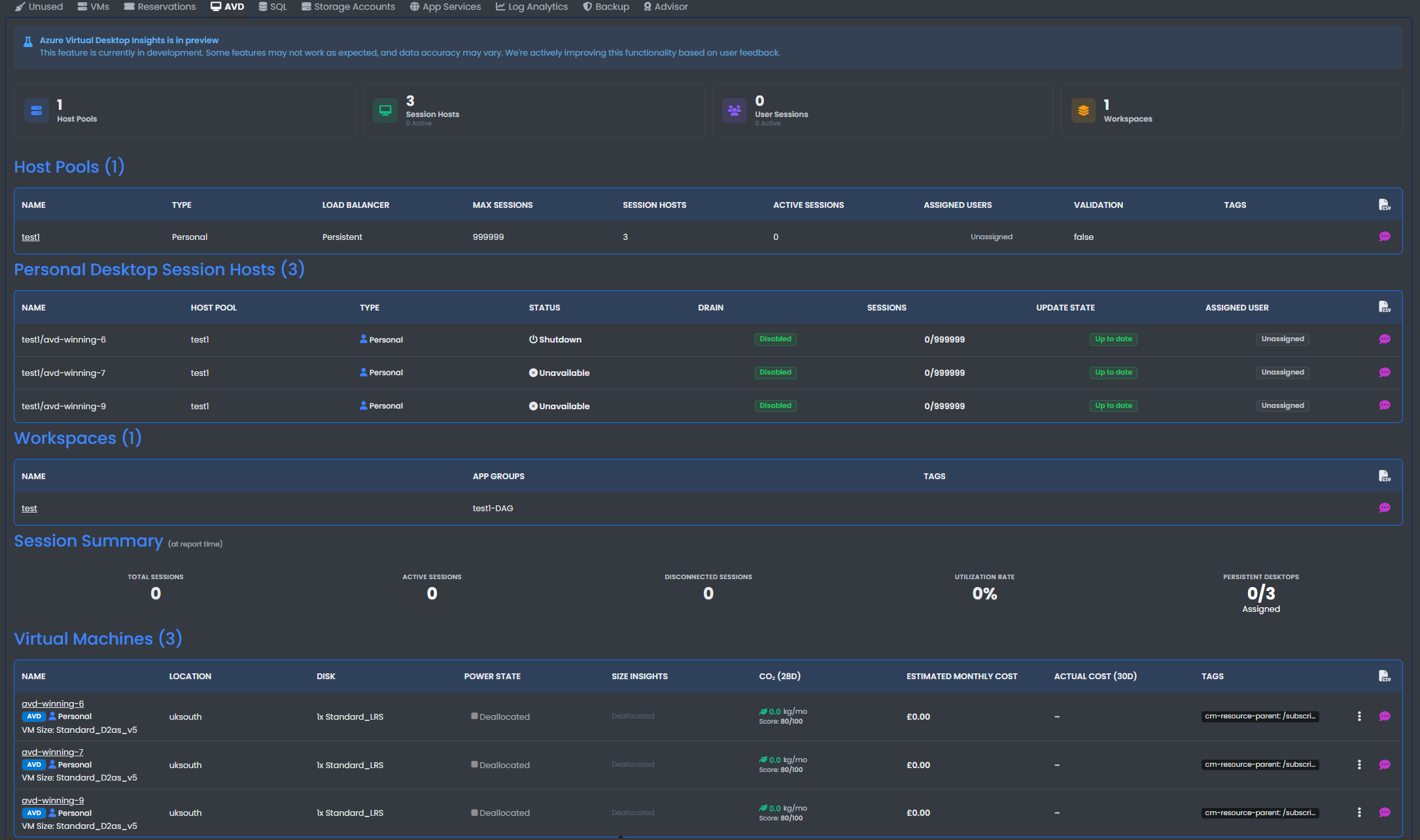Click Up to date badge for avd-winning-6
Screen dimensions: 1420x840
(x=1113, y=339)
